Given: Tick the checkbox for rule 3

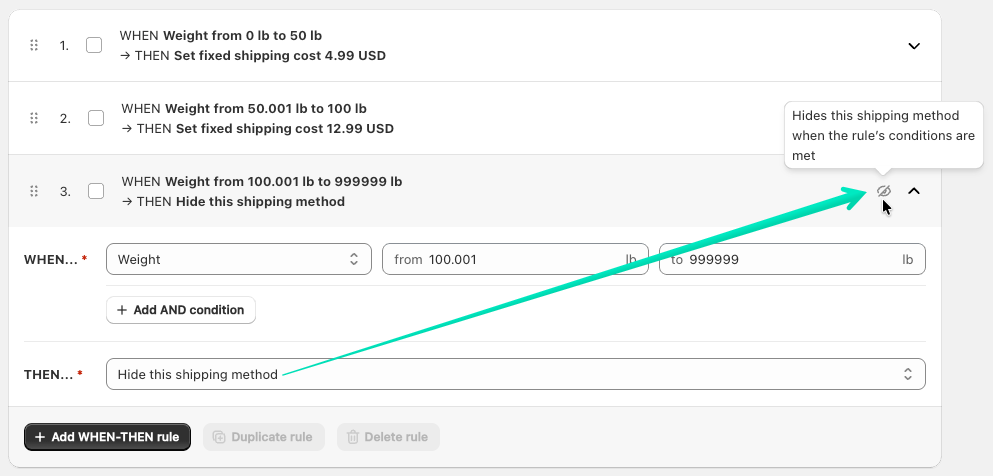Looking at the screenshot, I should [x=96, y=191].
